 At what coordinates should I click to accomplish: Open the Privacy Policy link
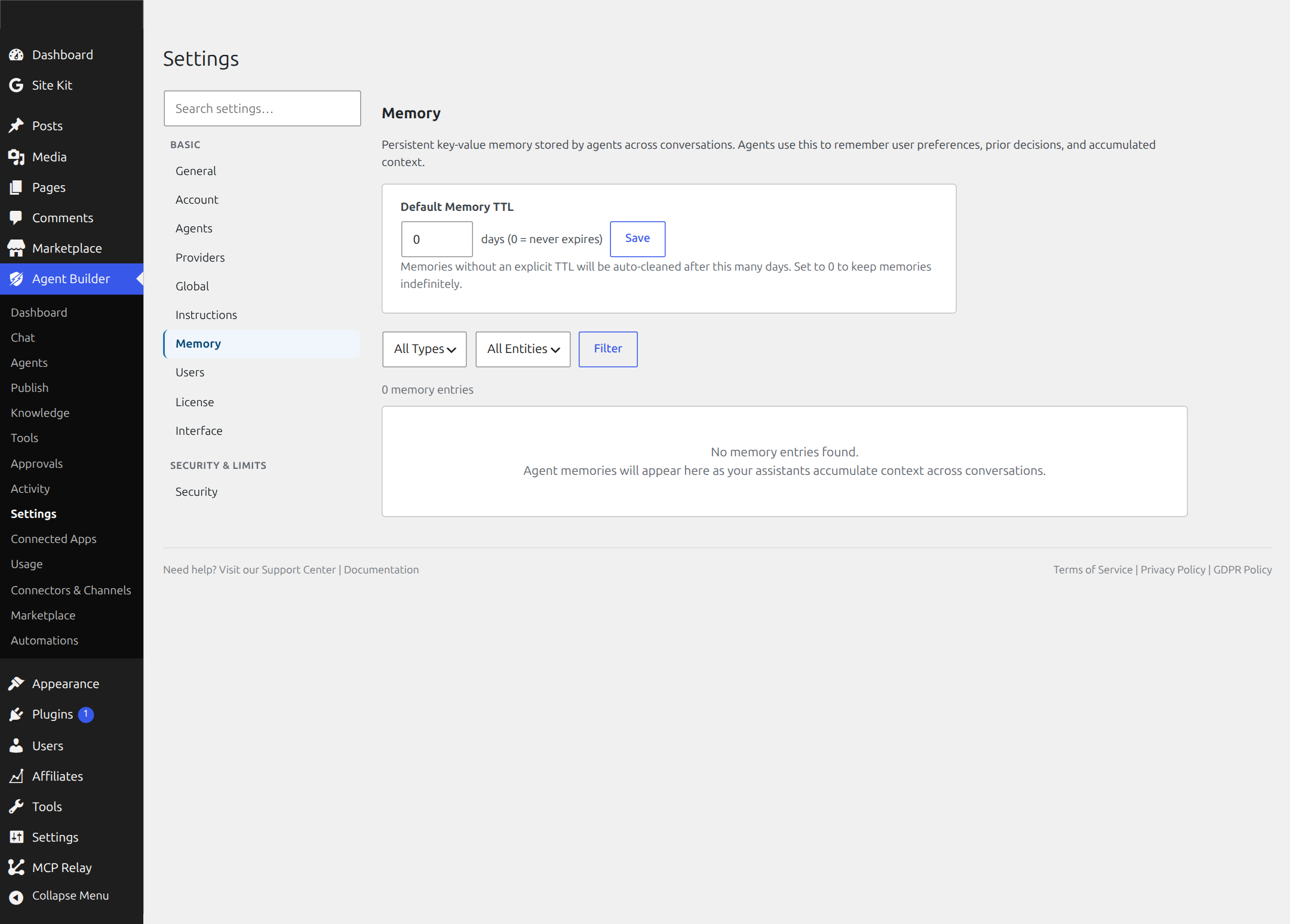1173,570
